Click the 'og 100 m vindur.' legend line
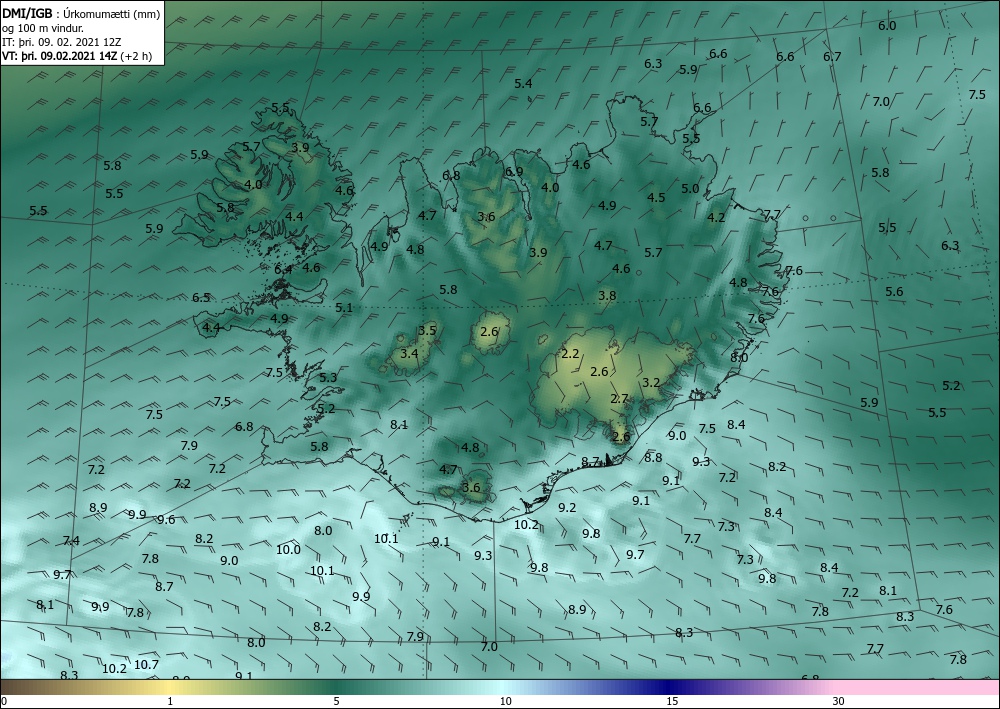The height and width of the screenshot is (709, 1000). pos(43,28)
